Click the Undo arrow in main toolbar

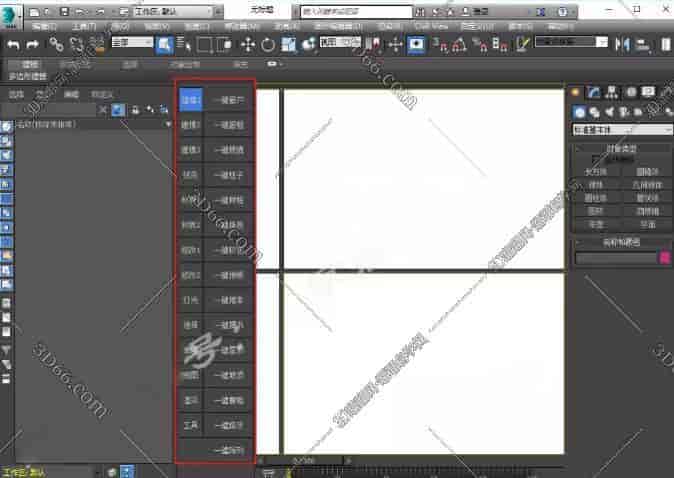click(13, 44)
